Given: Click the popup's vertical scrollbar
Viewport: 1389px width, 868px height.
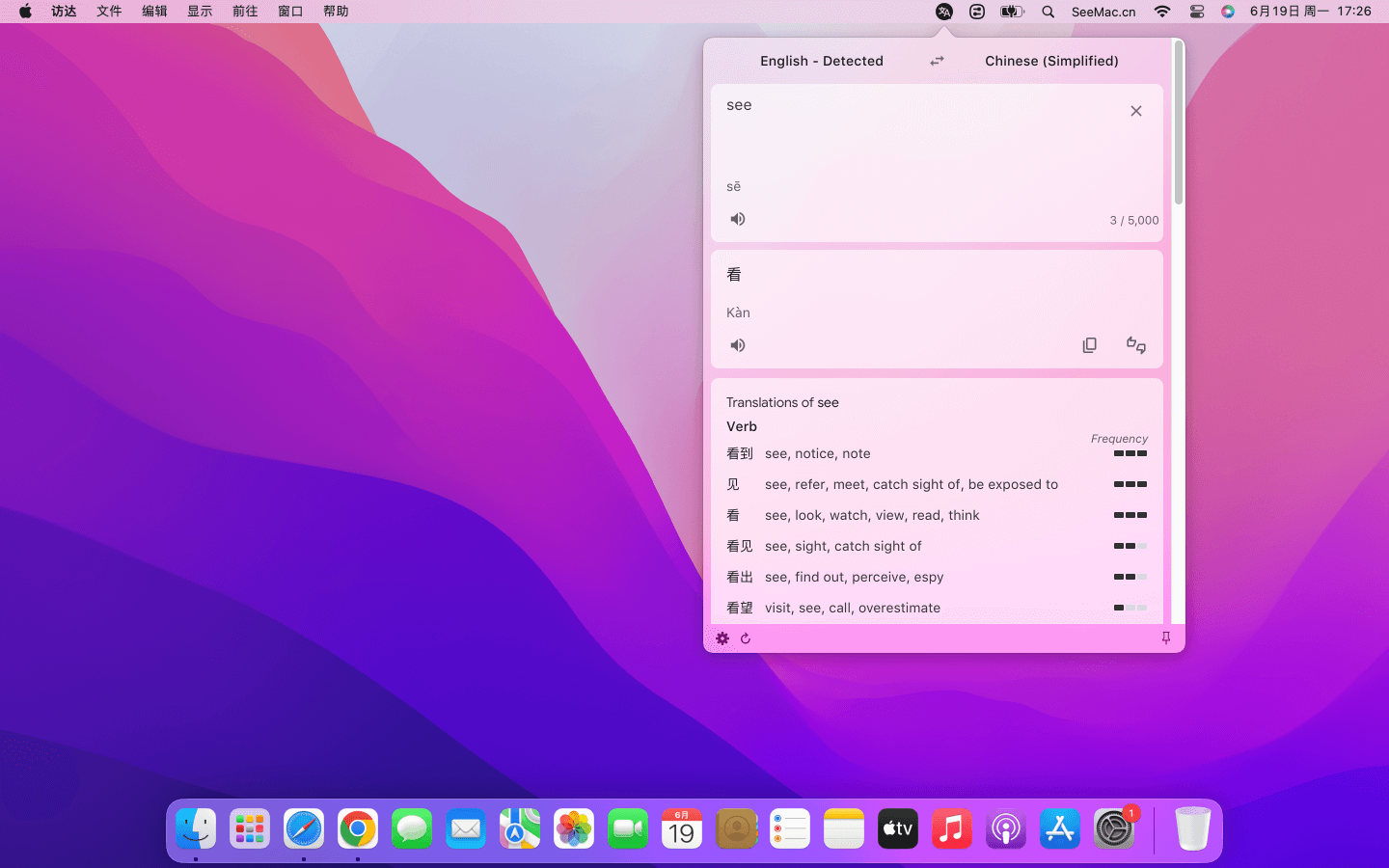Looking at the screenshot, I should 1178,125.
